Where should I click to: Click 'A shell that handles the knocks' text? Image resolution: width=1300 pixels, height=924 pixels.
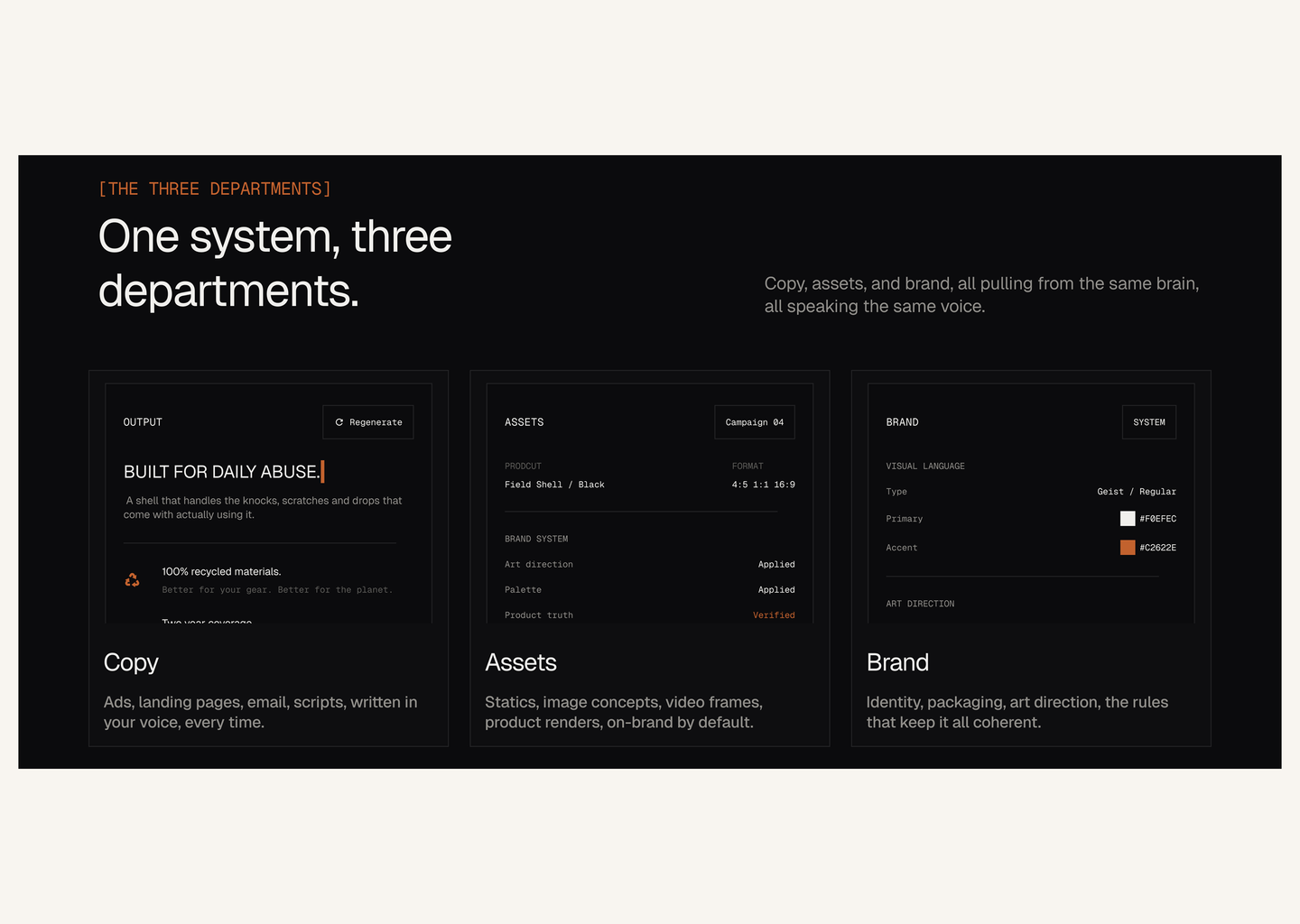pyautogui.click(x=263, y=508)
